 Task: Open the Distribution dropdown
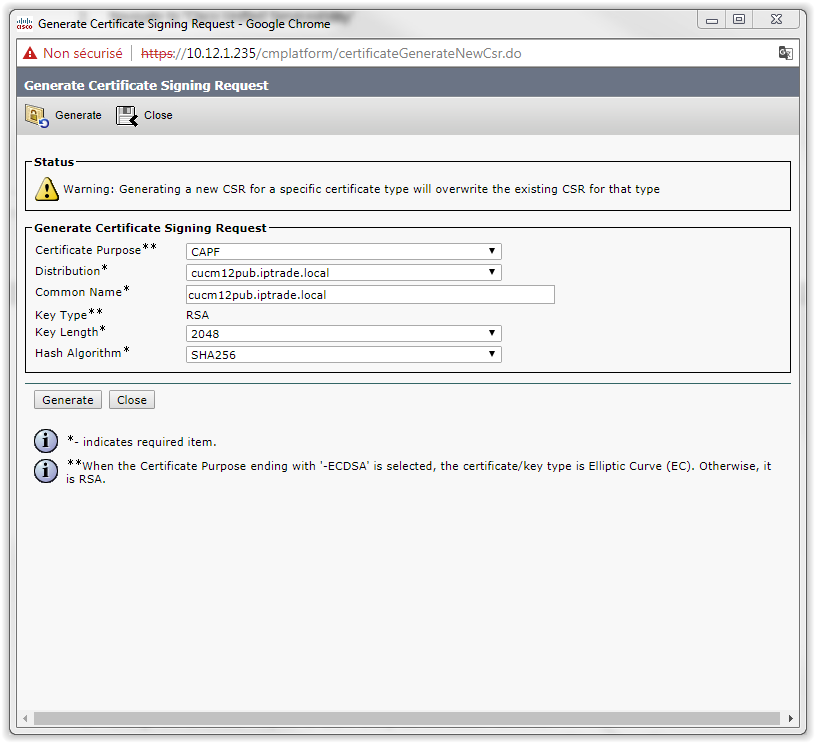pos(344,272)
